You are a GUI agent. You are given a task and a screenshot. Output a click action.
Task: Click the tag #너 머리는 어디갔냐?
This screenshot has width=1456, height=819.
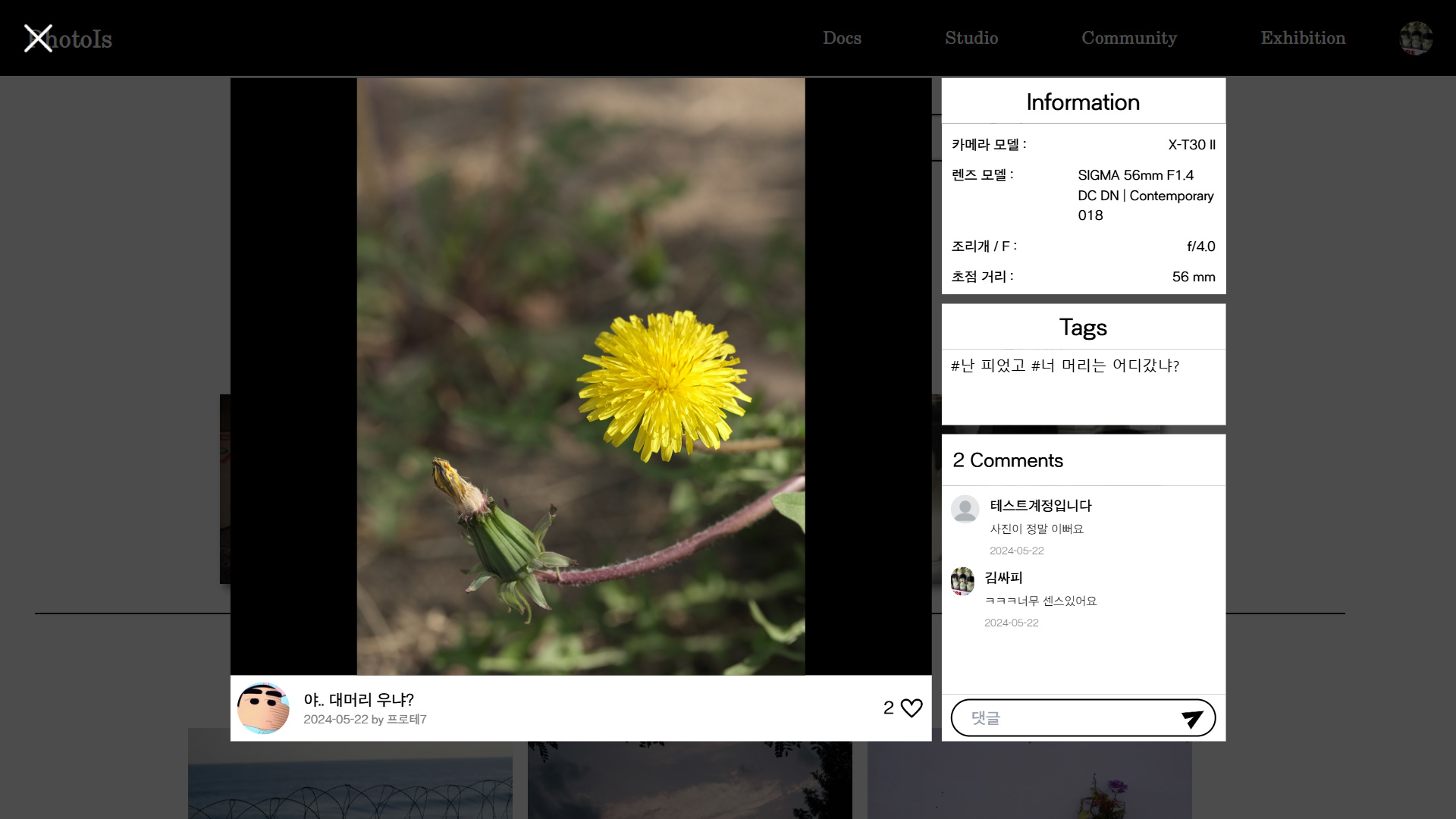[1105, 366]
